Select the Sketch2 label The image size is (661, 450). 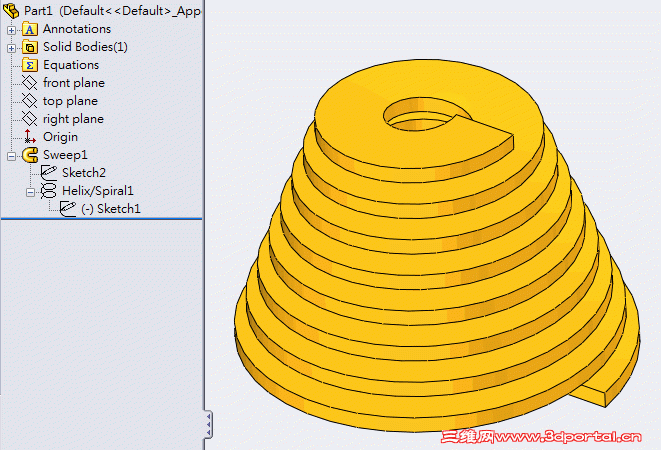(x=83, y=173)
